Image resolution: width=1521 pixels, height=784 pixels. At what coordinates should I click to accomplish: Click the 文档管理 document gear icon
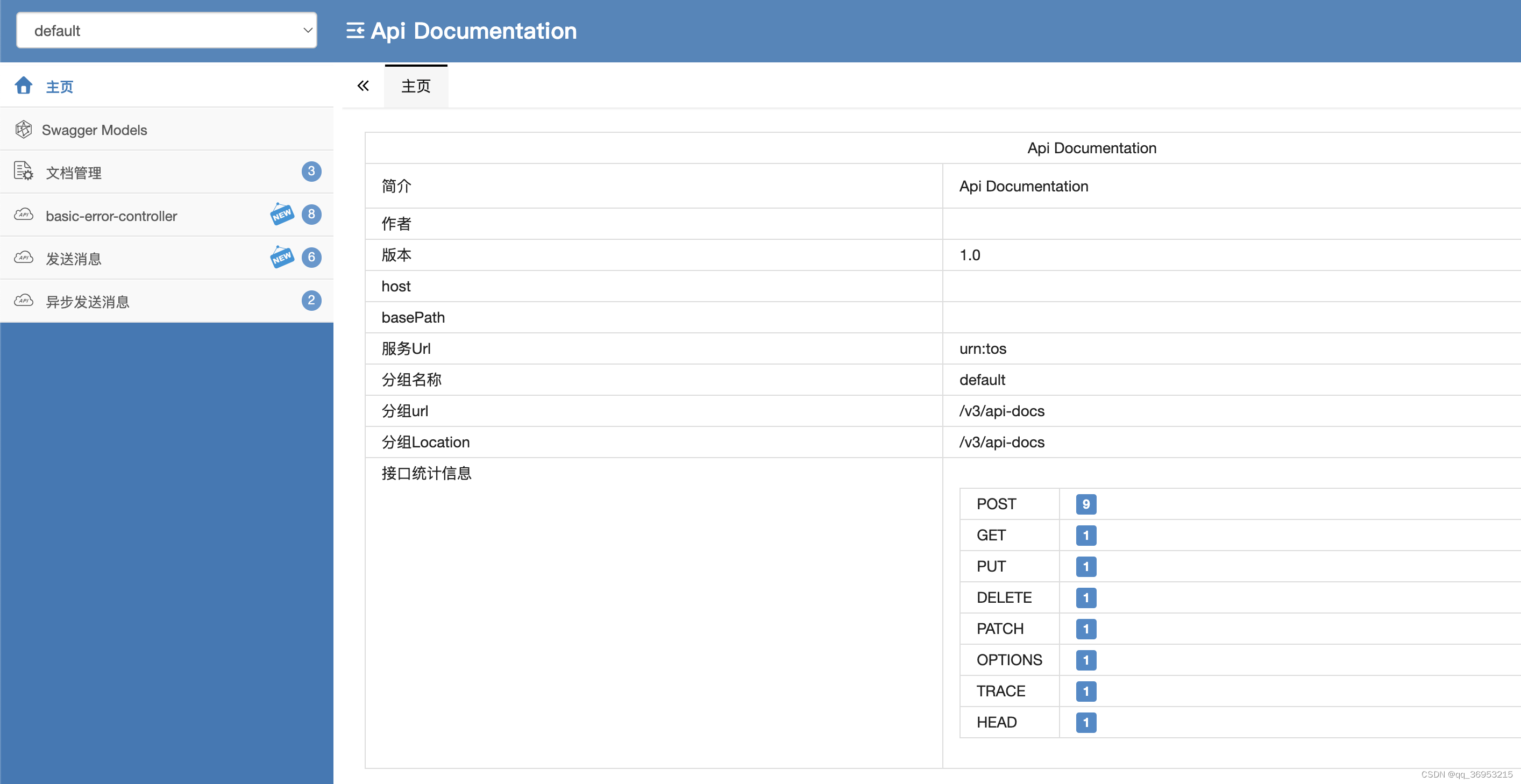coord(24,171)
